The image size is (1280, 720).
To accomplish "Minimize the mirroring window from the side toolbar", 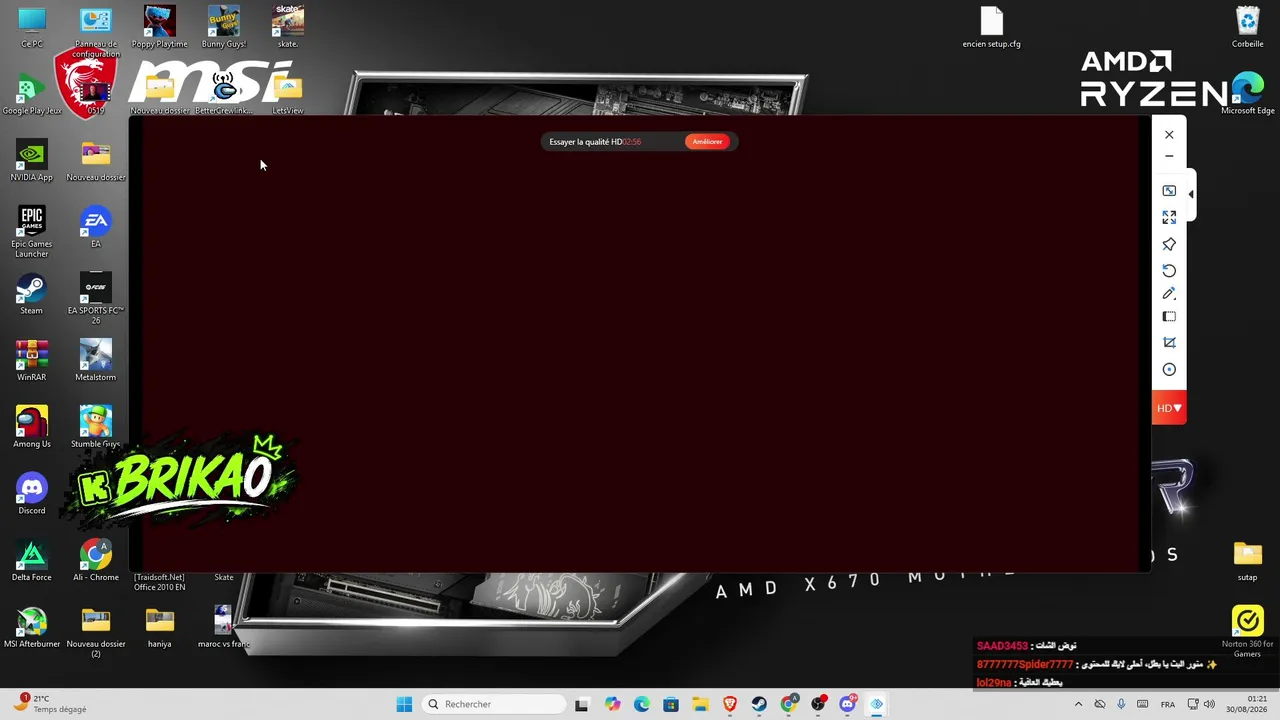I will click(x=1169, y=156).
